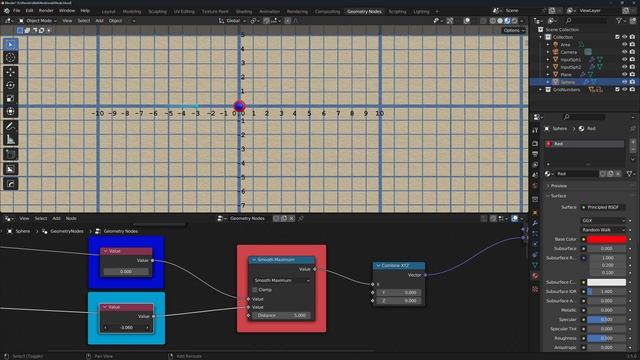Screen dimensions: 640x360
Task: Click Principled BSDF surface button
Action: pos(603,207)
